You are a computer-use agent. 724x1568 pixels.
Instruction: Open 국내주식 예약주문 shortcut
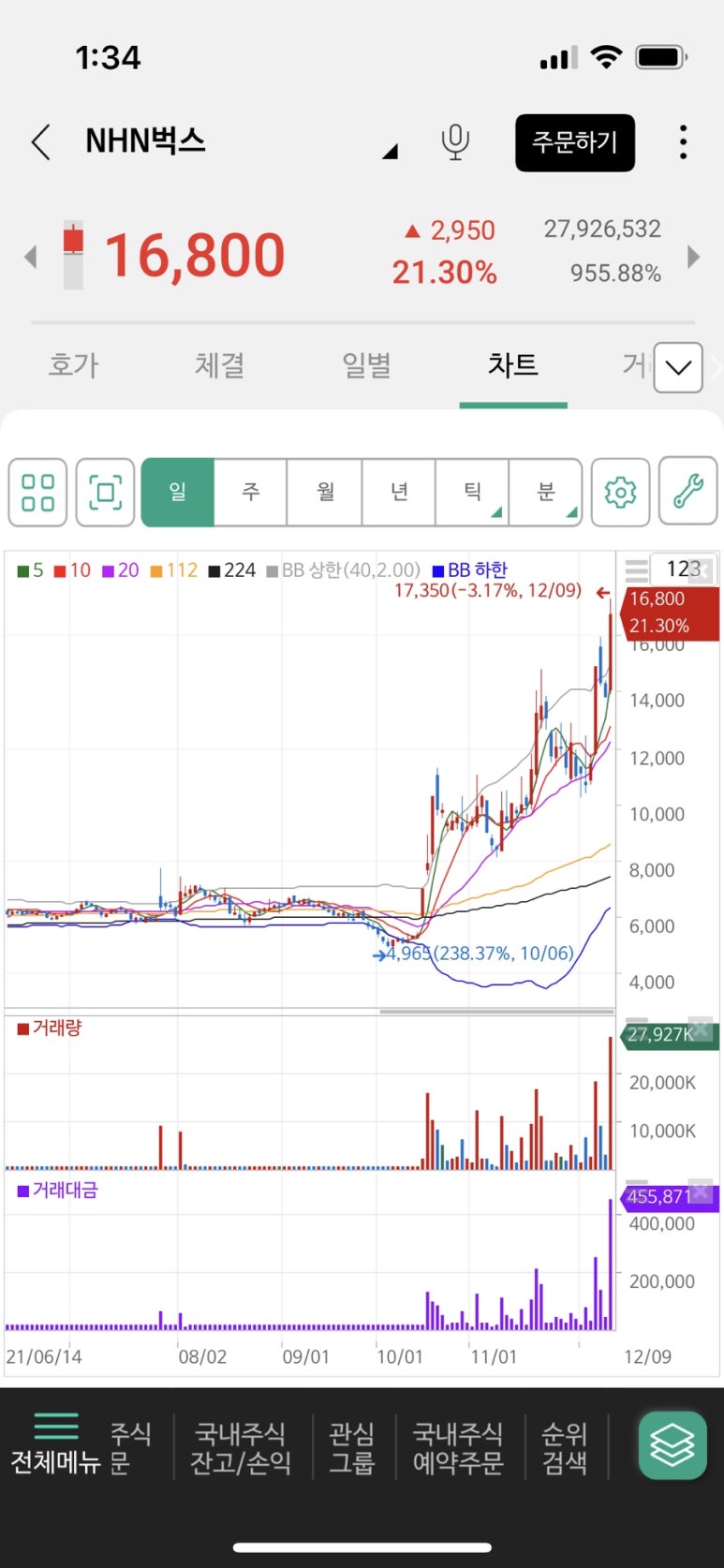(x=458, y=1448)
